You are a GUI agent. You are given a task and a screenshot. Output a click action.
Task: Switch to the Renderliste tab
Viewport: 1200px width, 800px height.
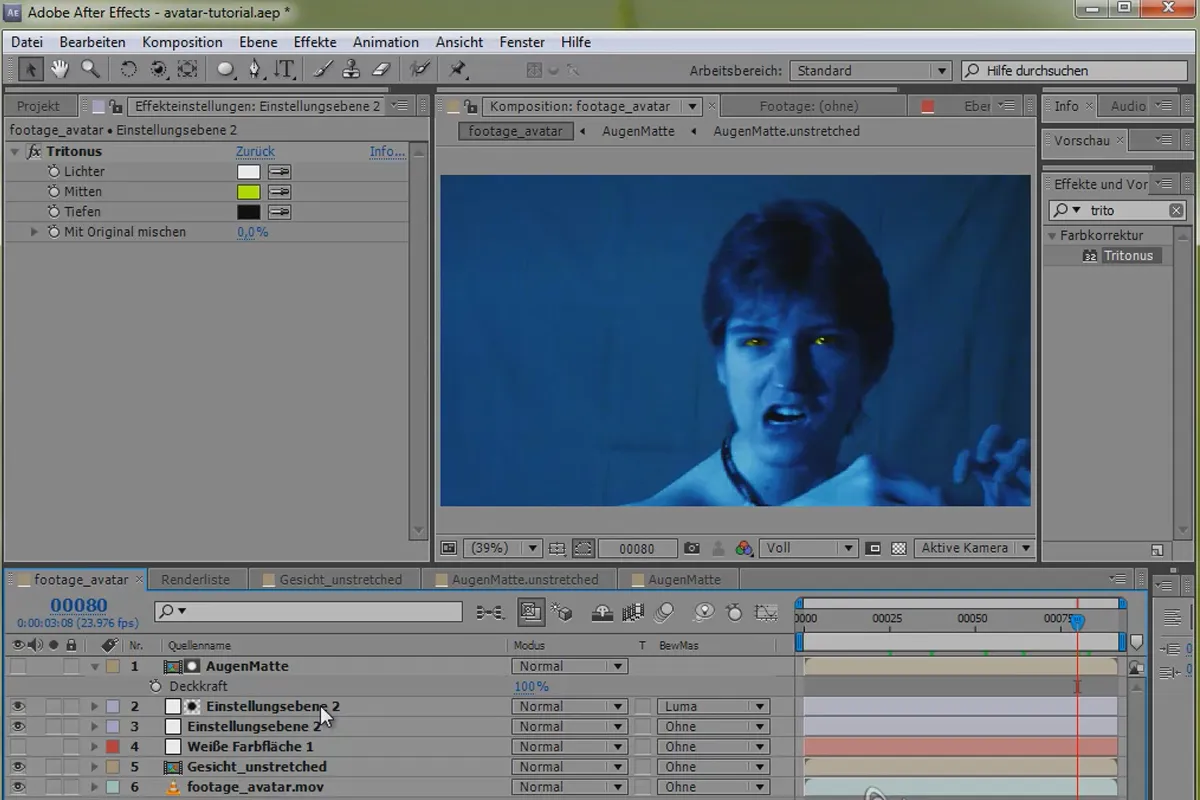tap(195, 579)
